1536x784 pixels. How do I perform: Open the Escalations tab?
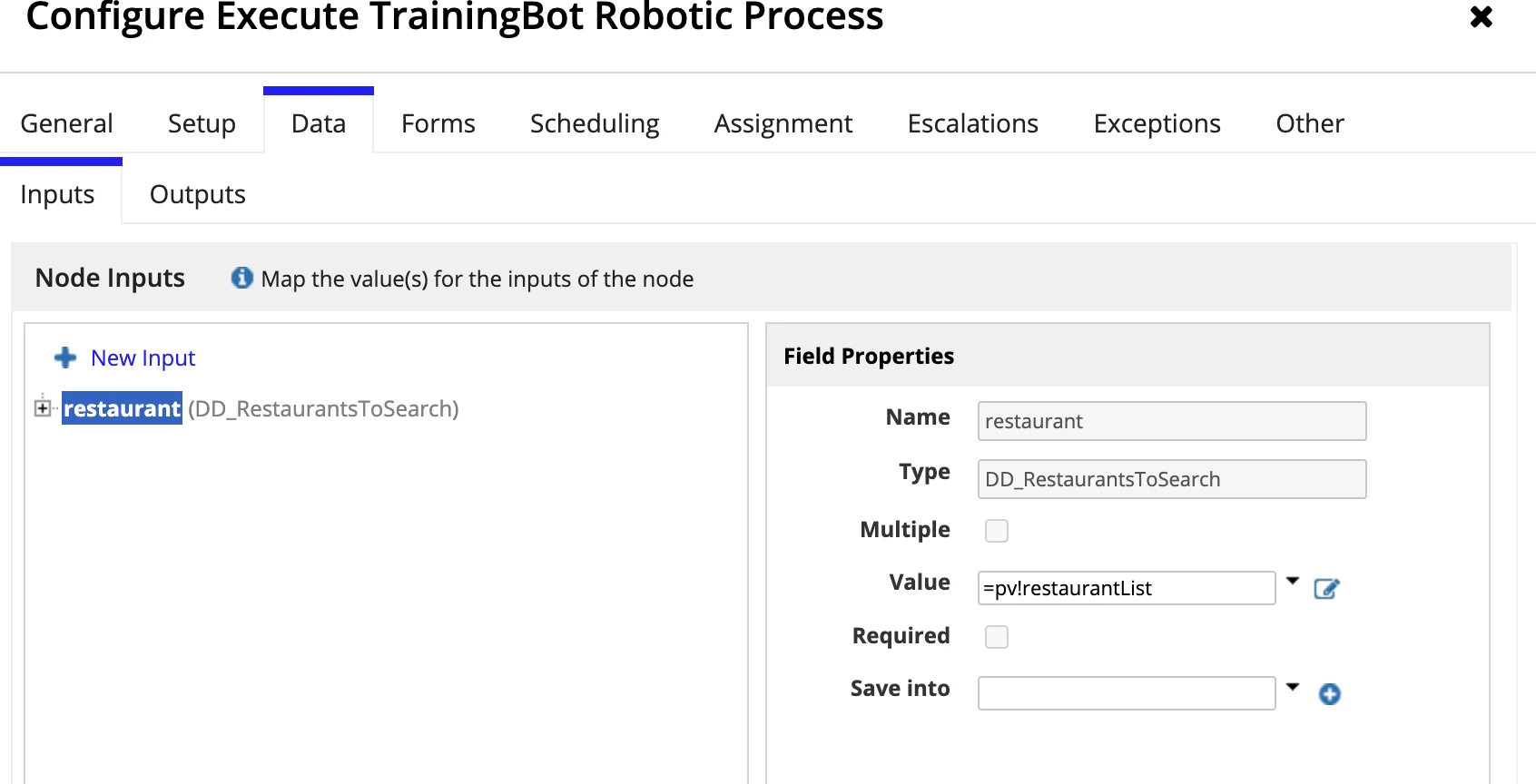pos(972,123)
